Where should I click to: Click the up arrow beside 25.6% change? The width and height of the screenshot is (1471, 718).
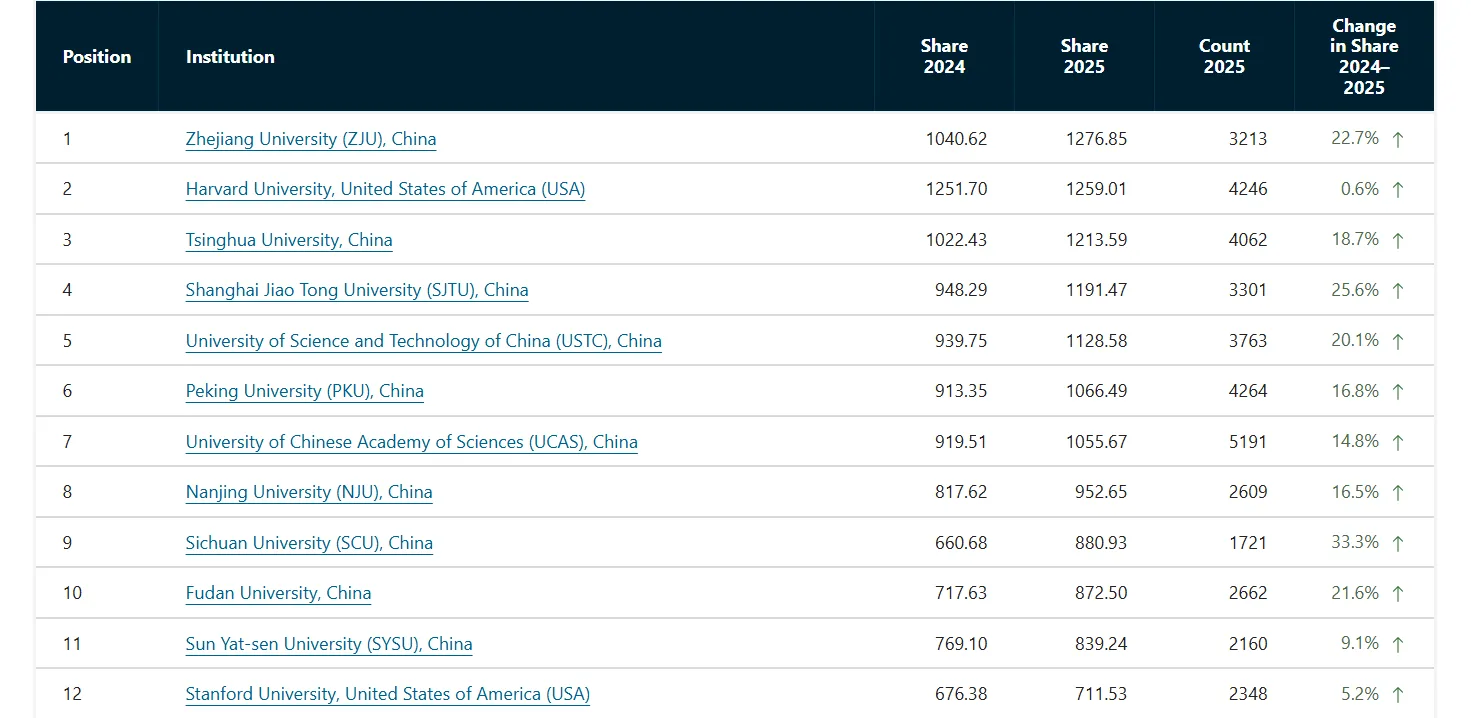click(x=1398, y=290)
